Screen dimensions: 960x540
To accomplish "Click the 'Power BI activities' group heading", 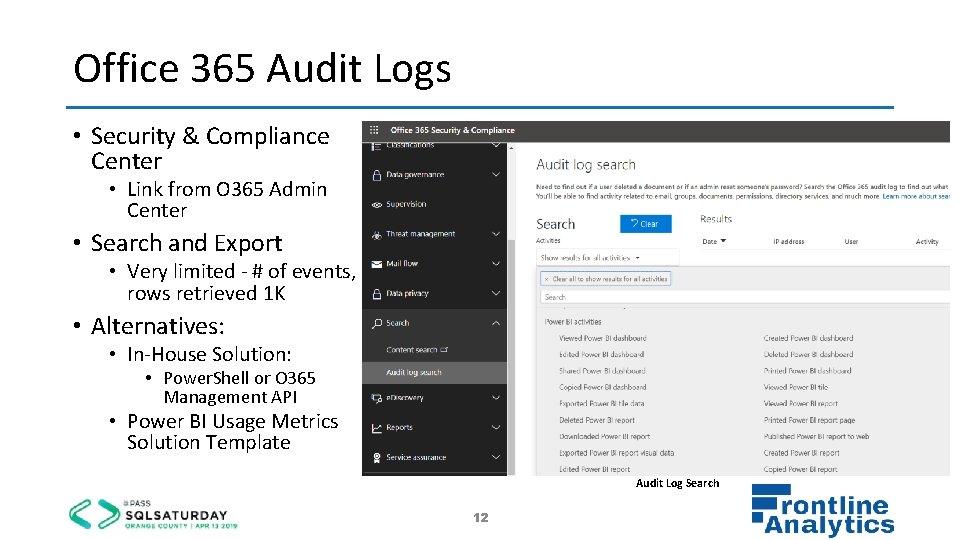I will click(x=572, y=321).
